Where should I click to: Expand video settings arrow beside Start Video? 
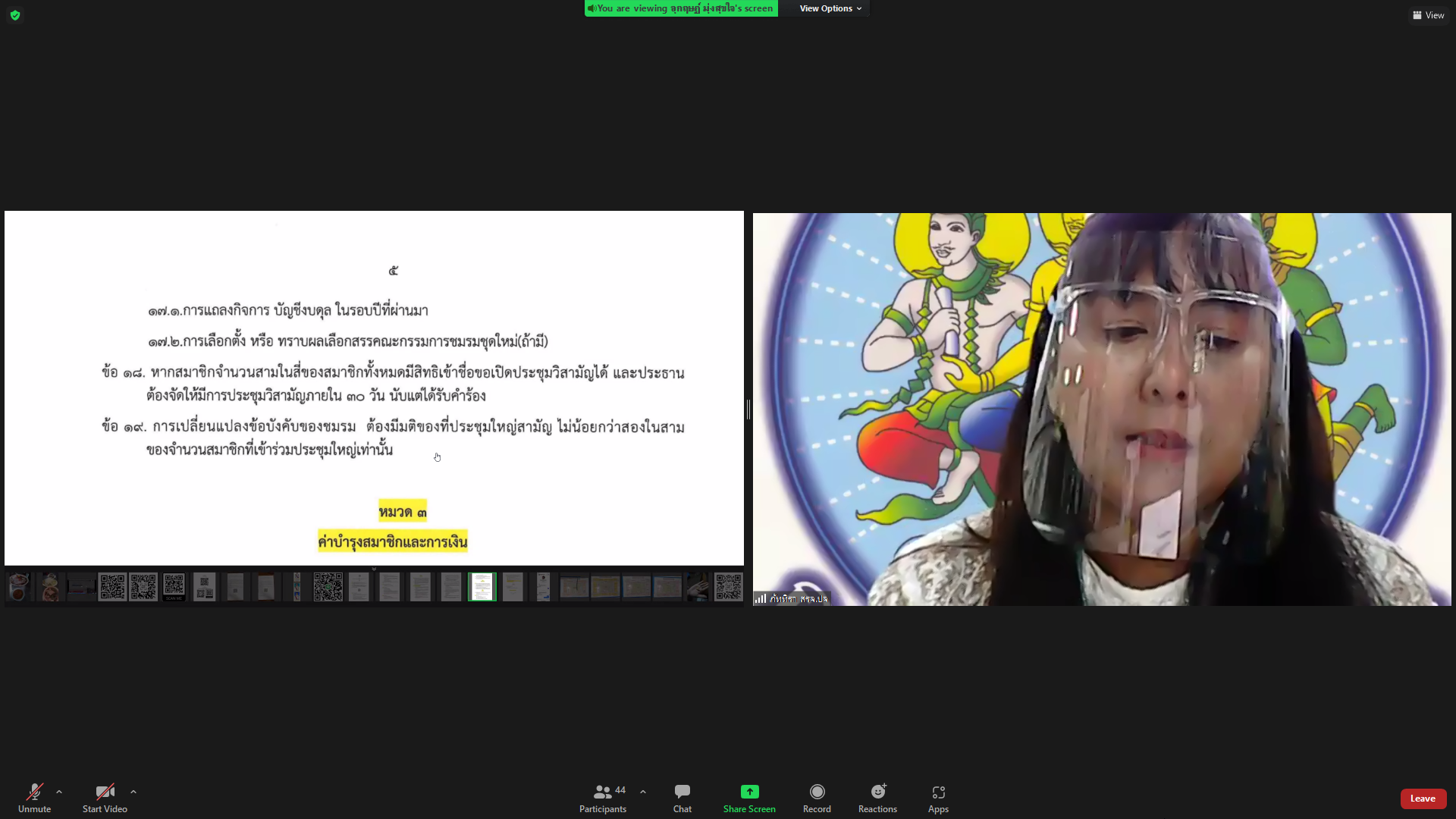[x=133, y=792]
